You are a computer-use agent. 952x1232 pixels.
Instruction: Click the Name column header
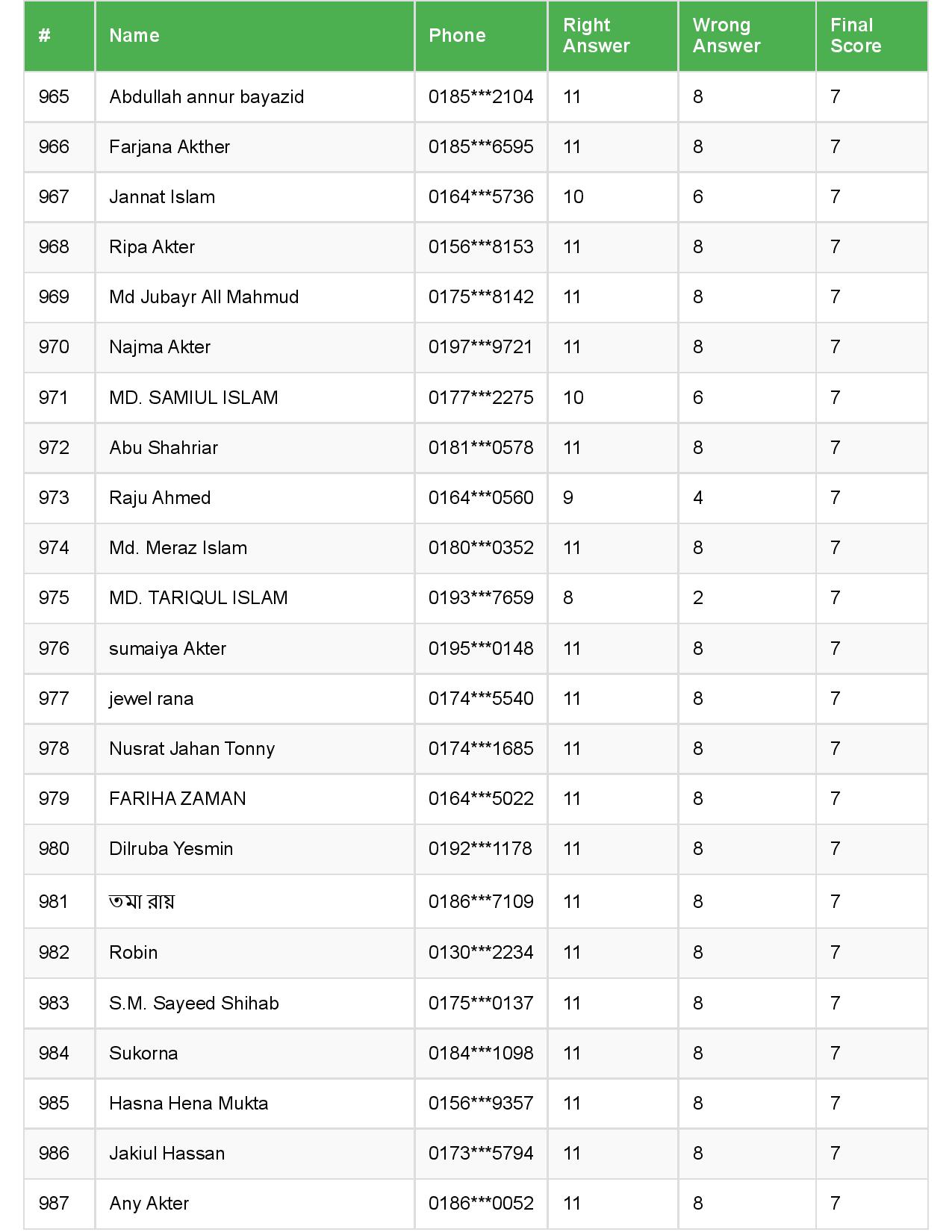pos(134,36)
